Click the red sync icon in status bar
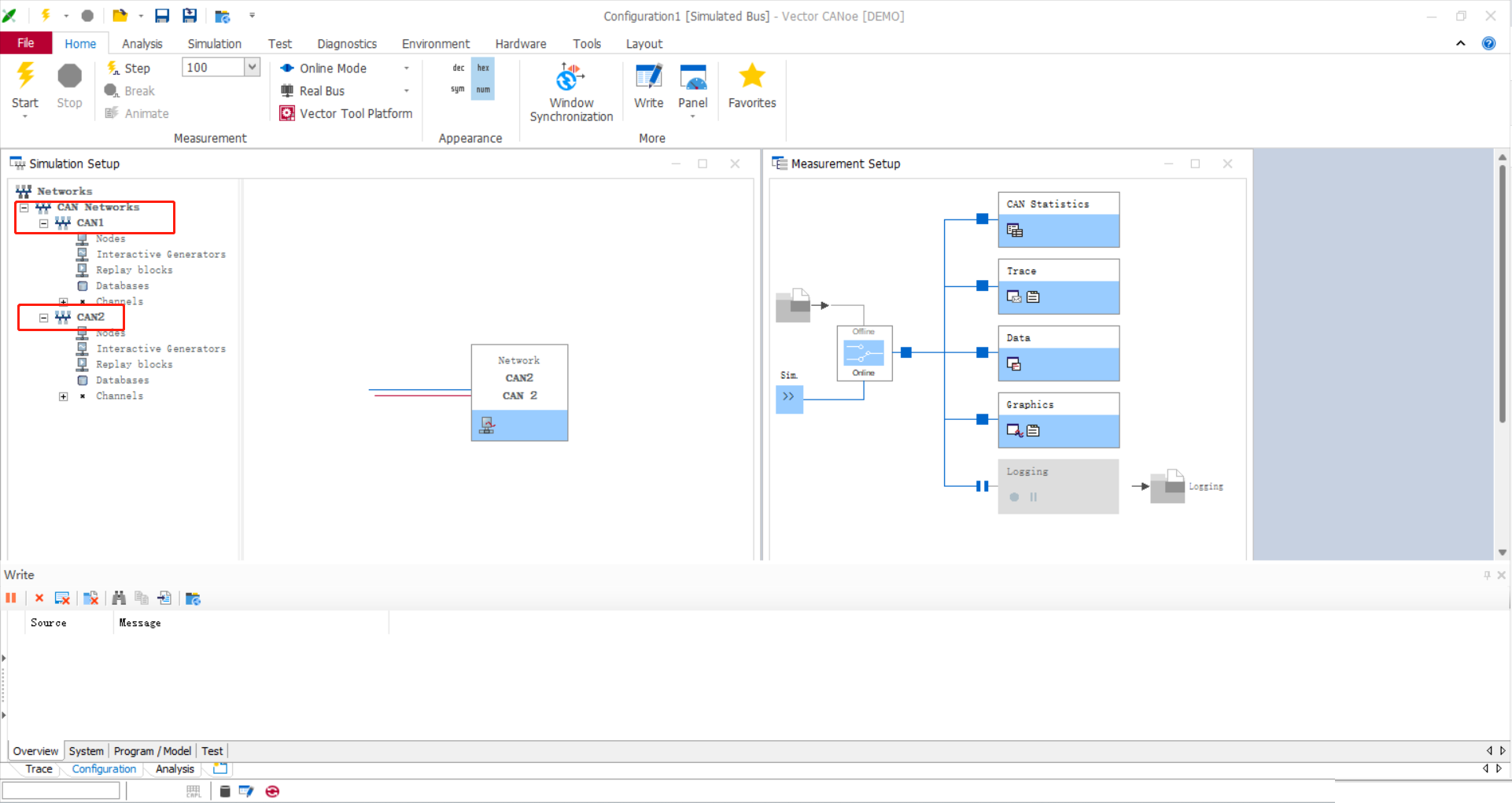This screenshot has height=803, width=1512. point(272,791)
